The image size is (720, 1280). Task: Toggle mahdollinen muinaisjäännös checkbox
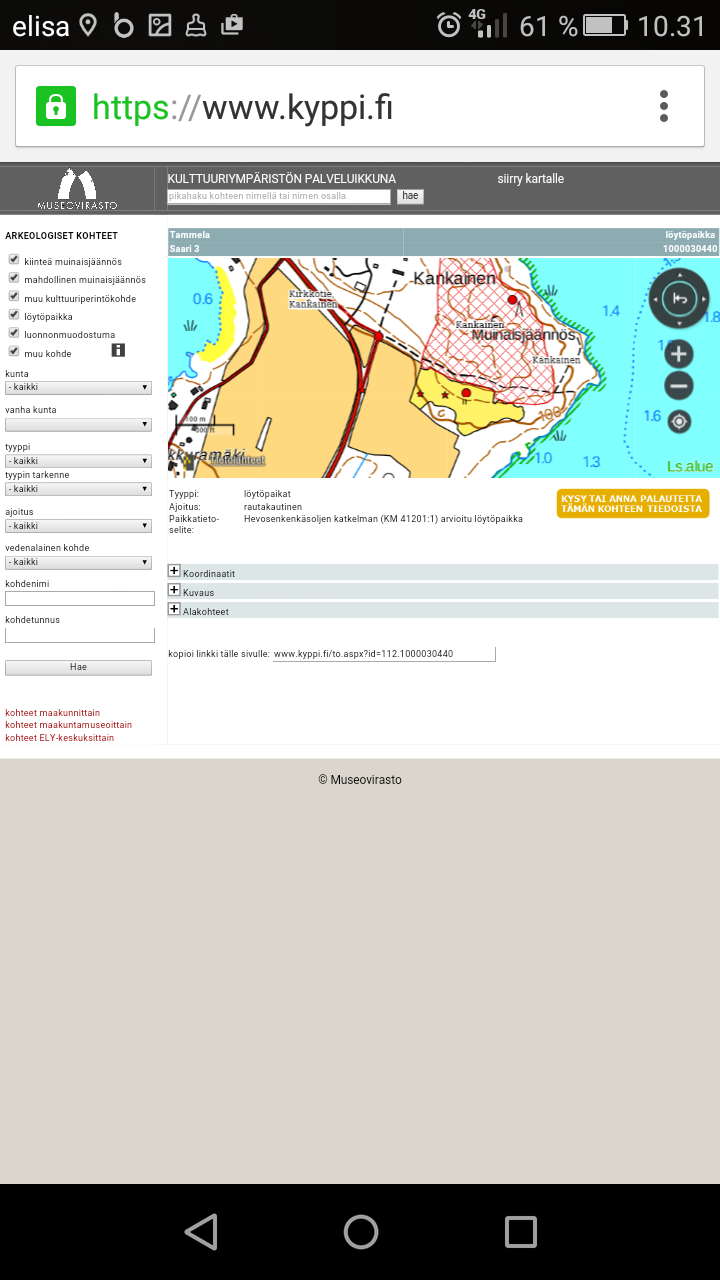(14, 278)
